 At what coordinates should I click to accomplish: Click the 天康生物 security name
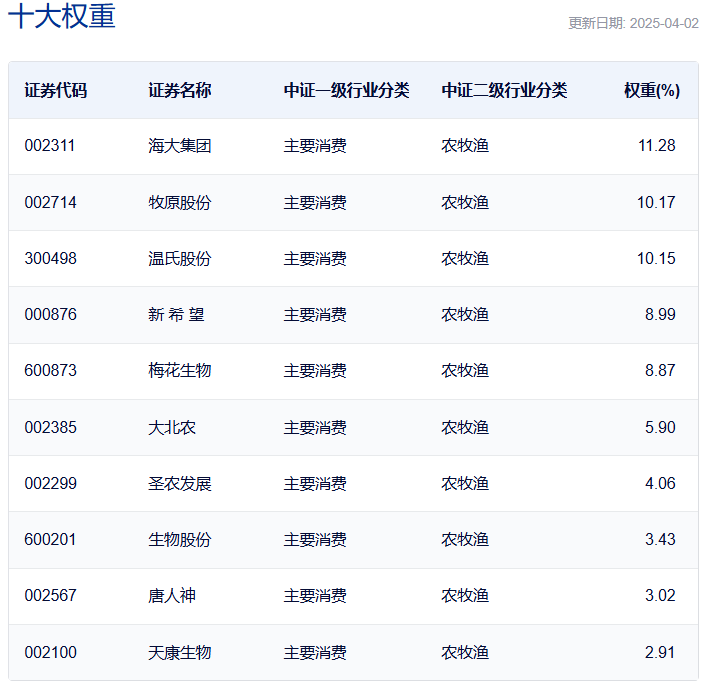(x=180, y=653)
